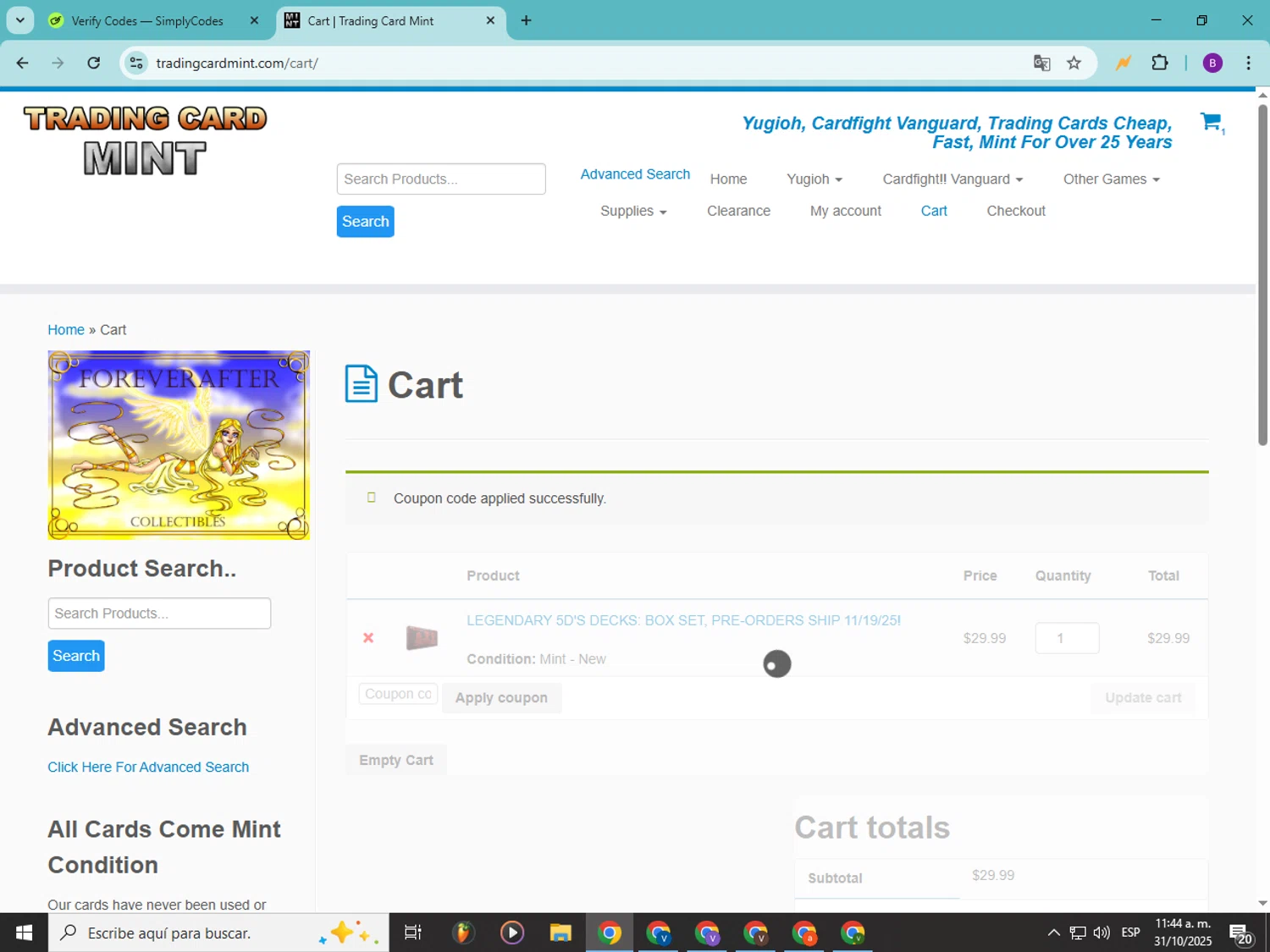Click the Empty Cart button
The image size is (1270, 952).
[396, 760]
